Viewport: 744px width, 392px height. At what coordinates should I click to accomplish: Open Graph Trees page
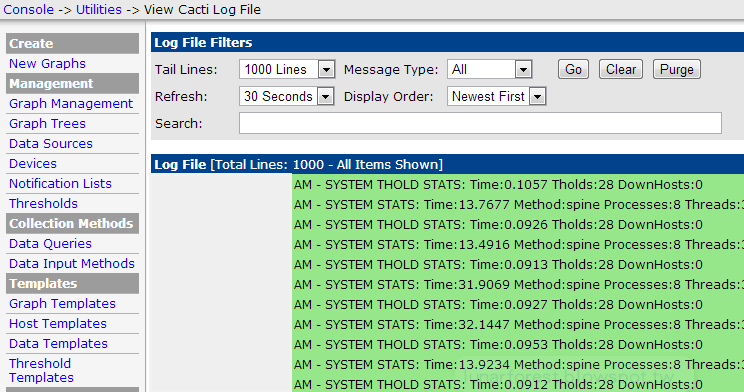pos(47,123)
